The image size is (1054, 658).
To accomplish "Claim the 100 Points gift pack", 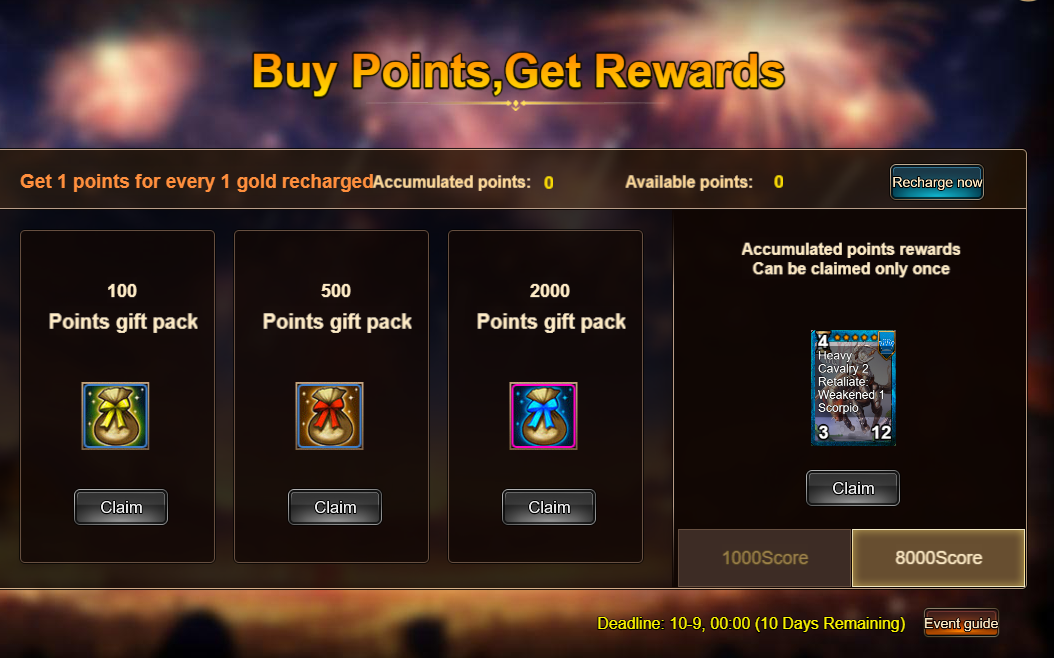I will (121, 507).
